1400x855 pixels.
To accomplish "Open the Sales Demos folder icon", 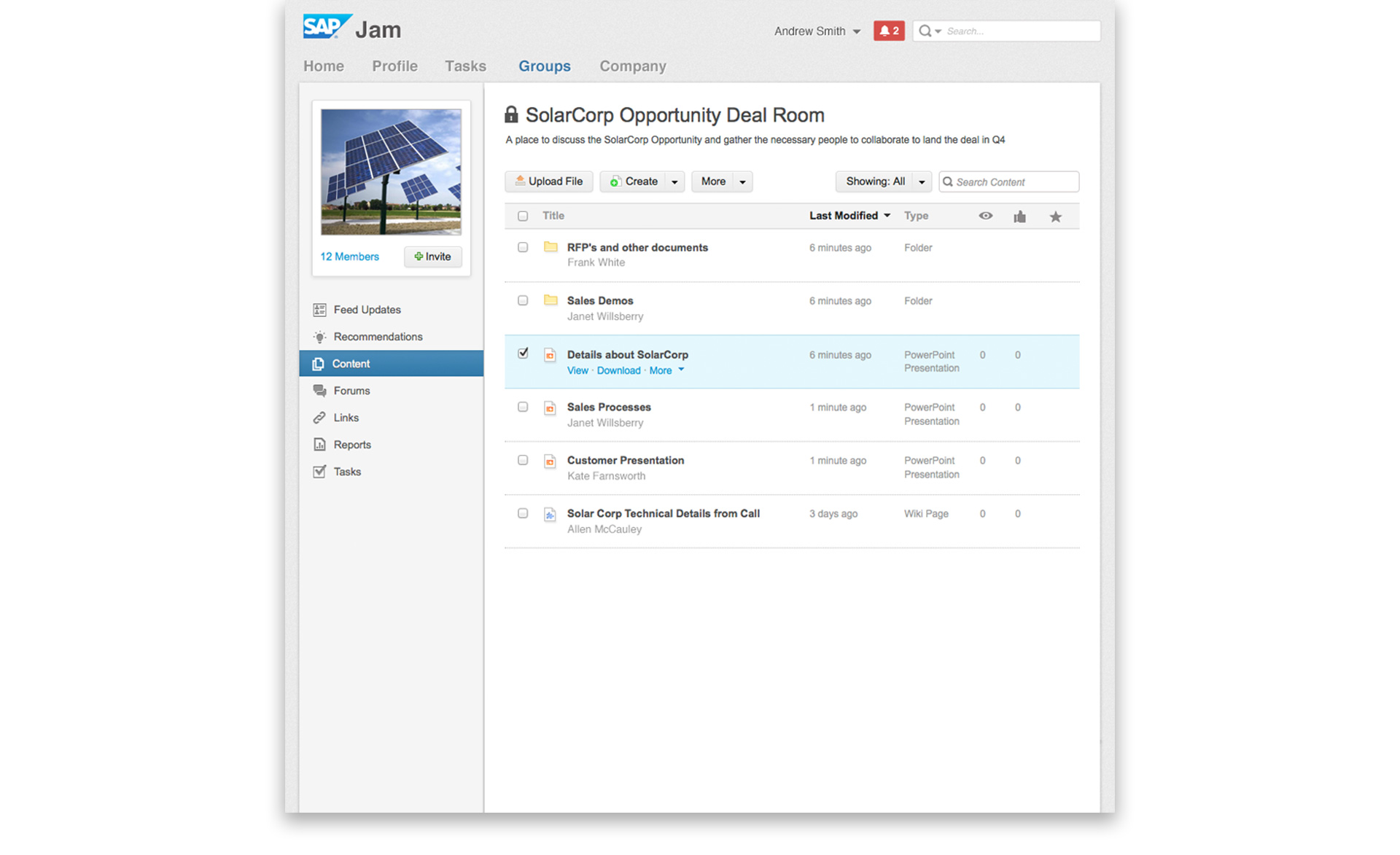I will click(x=551, y=300).
